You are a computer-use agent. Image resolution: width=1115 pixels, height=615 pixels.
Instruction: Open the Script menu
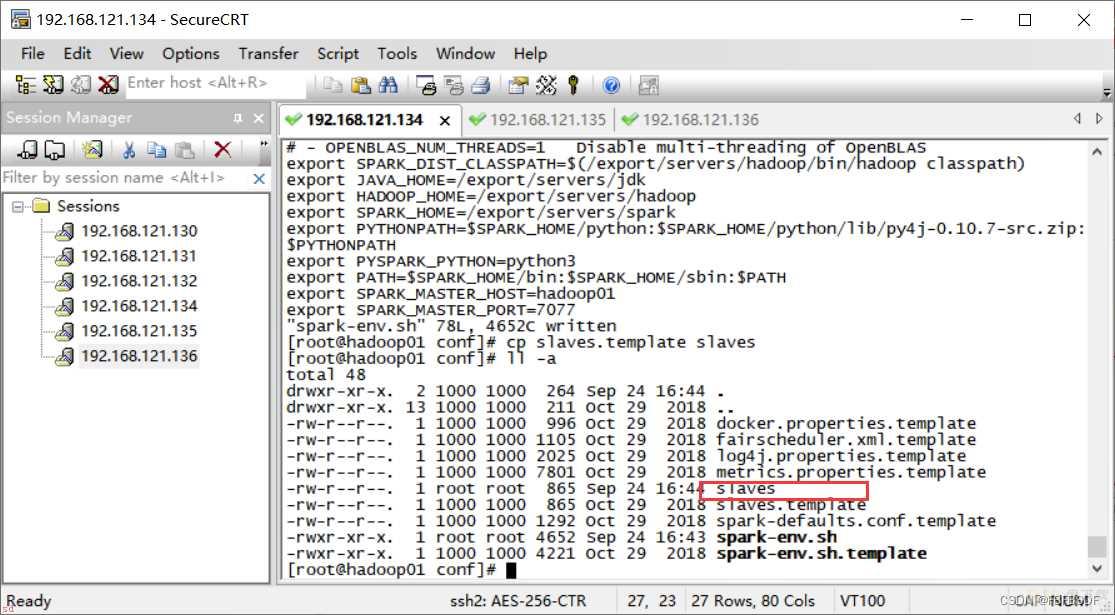338,53
